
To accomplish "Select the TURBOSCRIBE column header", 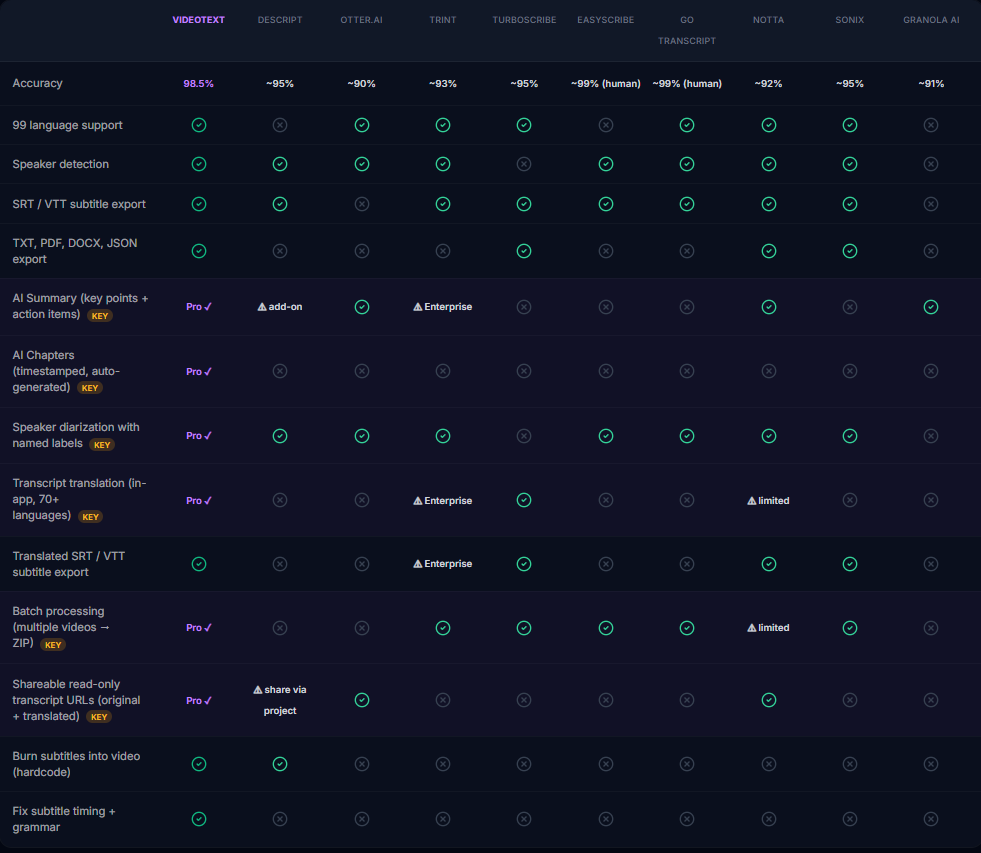I will point(524,20).
